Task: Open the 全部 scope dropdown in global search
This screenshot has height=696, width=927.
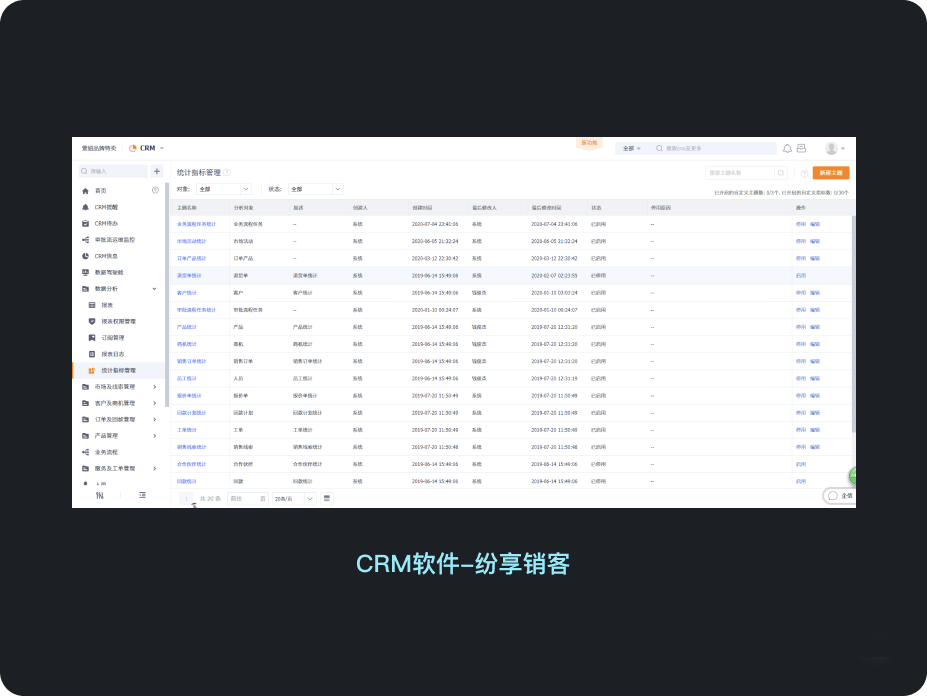Action: 631,148
